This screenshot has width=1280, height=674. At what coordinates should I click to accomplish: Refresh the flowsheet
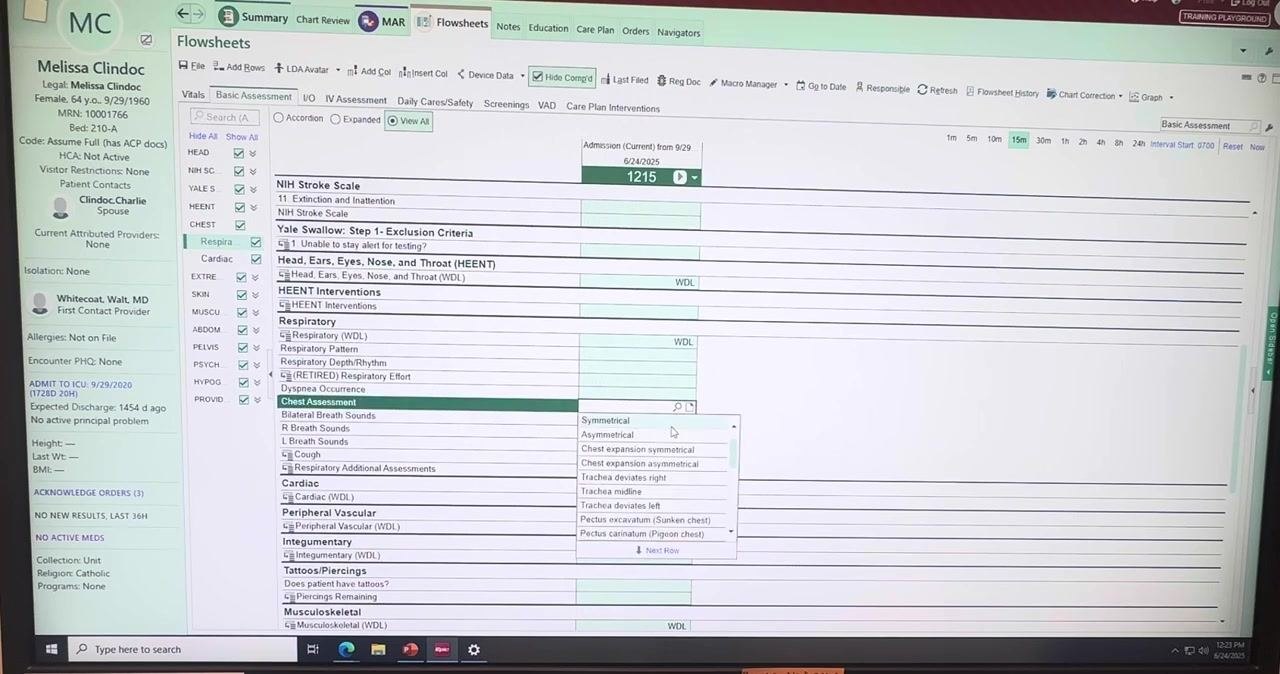coord(937,90)
